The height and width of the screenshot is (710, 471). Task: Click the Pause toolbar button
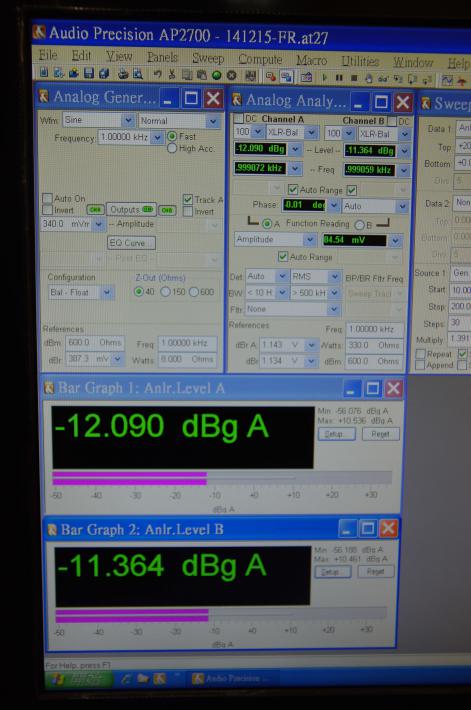click(339, 78)
